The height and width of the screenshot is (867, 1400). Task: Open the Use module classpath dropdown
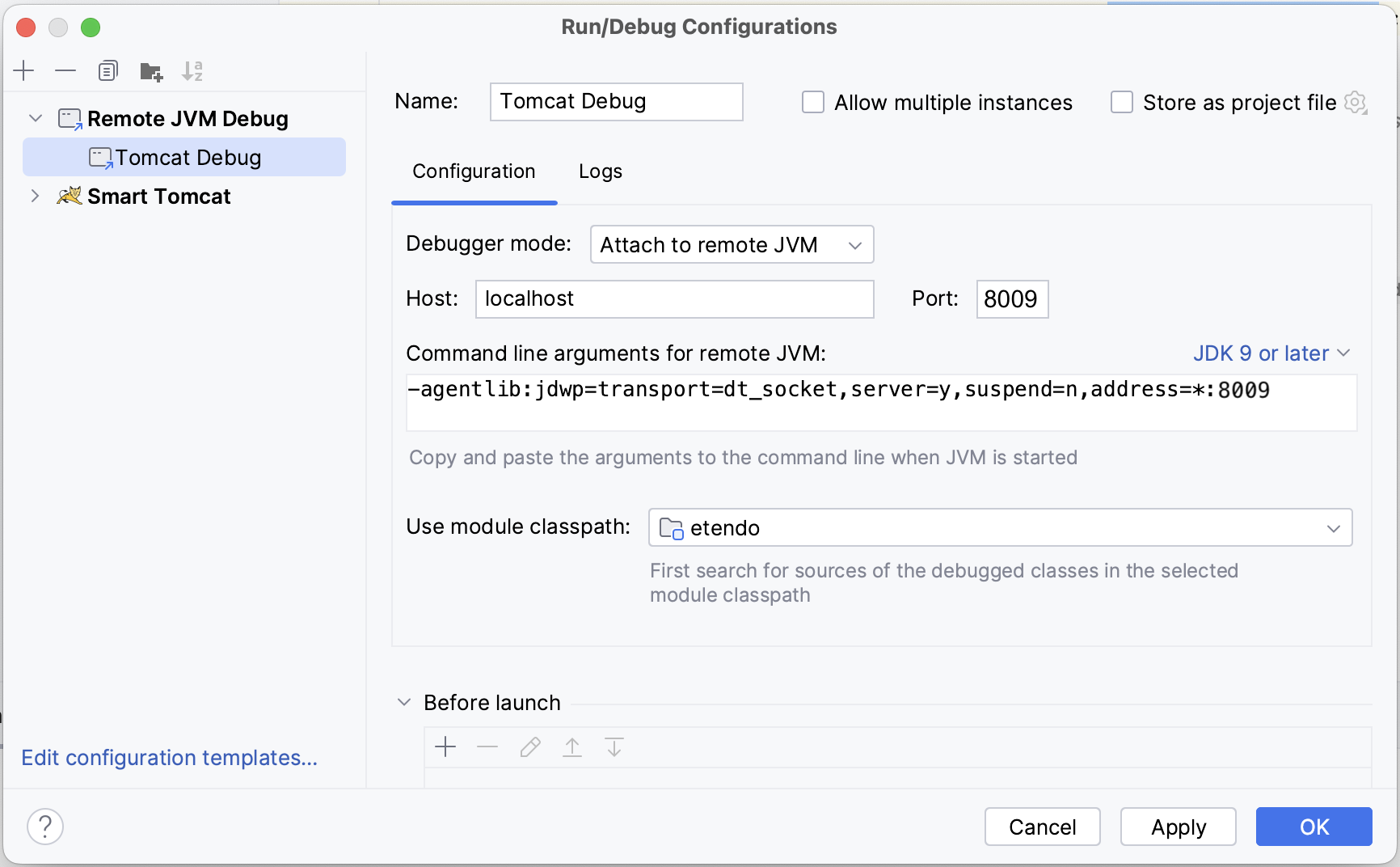(x=1000, y=527)
